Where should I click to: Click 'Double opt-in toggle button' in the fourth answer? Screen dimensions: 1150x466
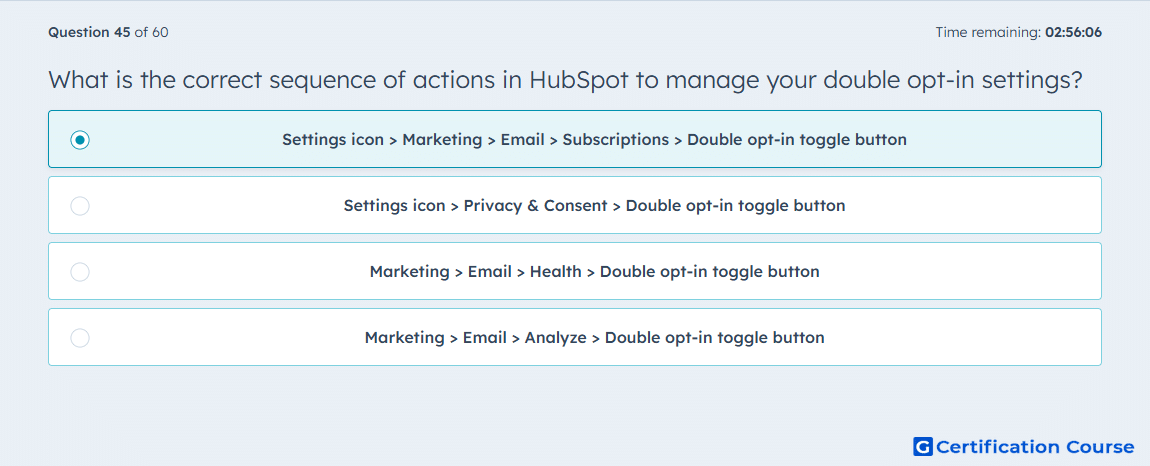coord(715,338)
